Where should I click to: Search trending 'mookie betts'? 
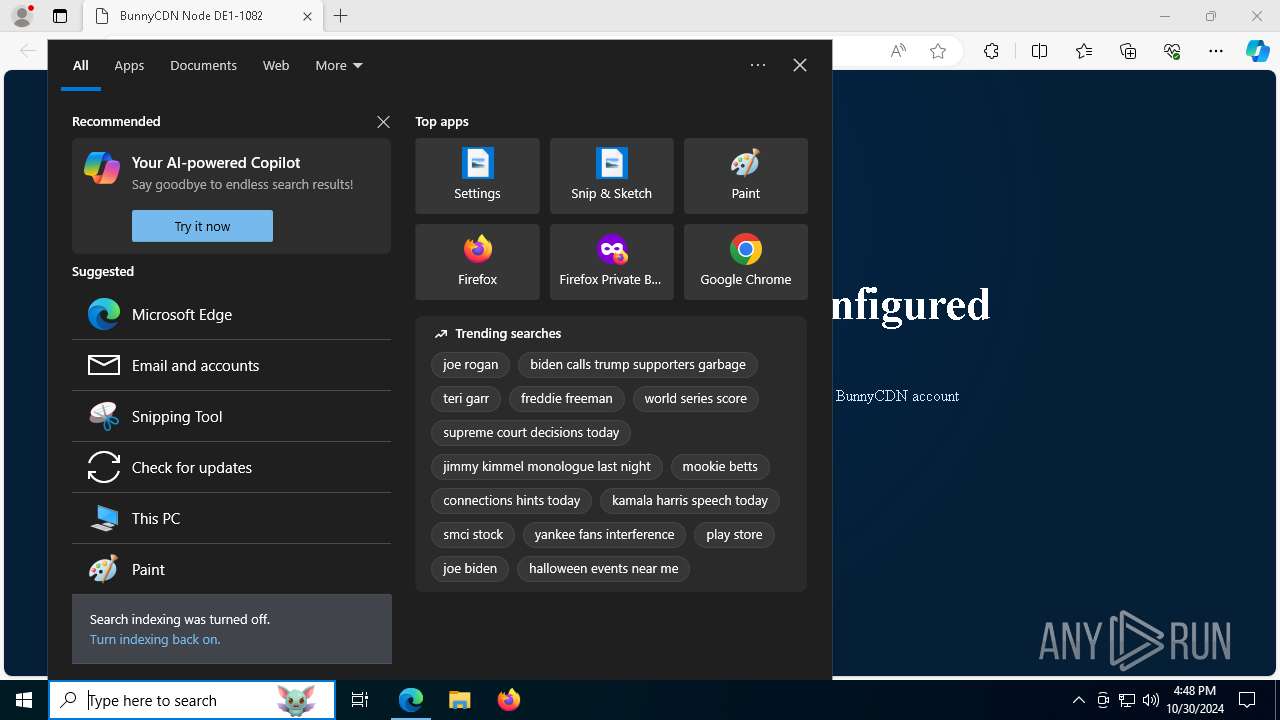(x=720, y=467)
